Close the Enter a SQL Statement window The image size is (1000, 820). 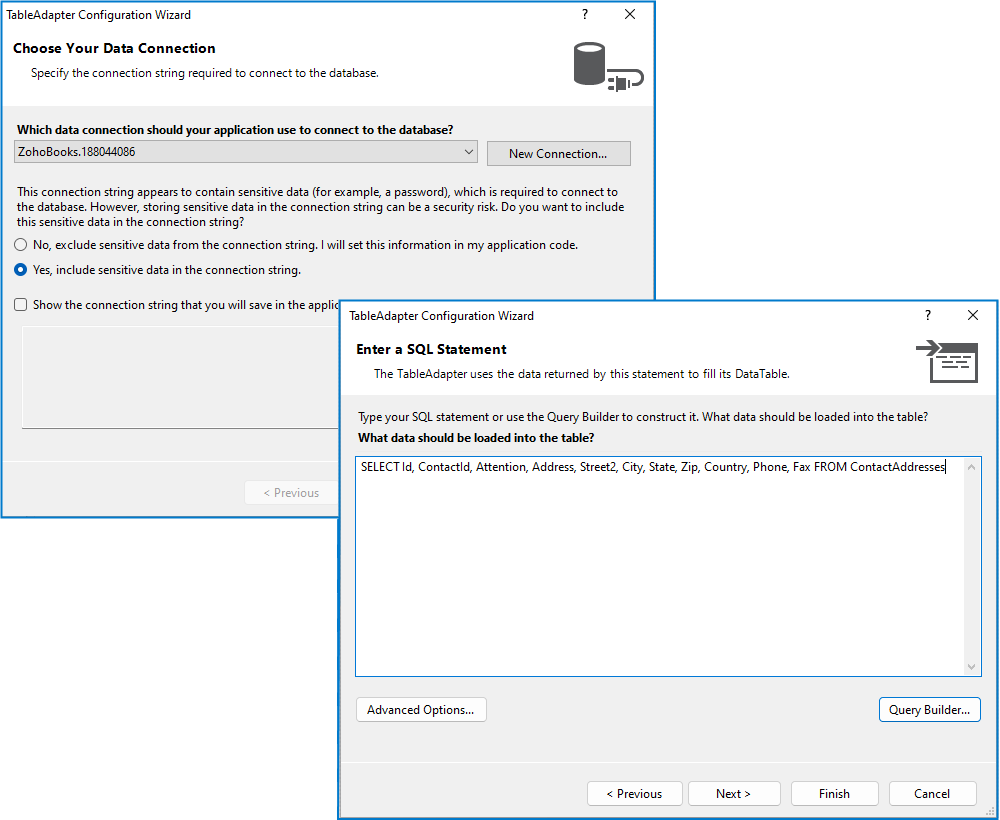tap(973, 315)
